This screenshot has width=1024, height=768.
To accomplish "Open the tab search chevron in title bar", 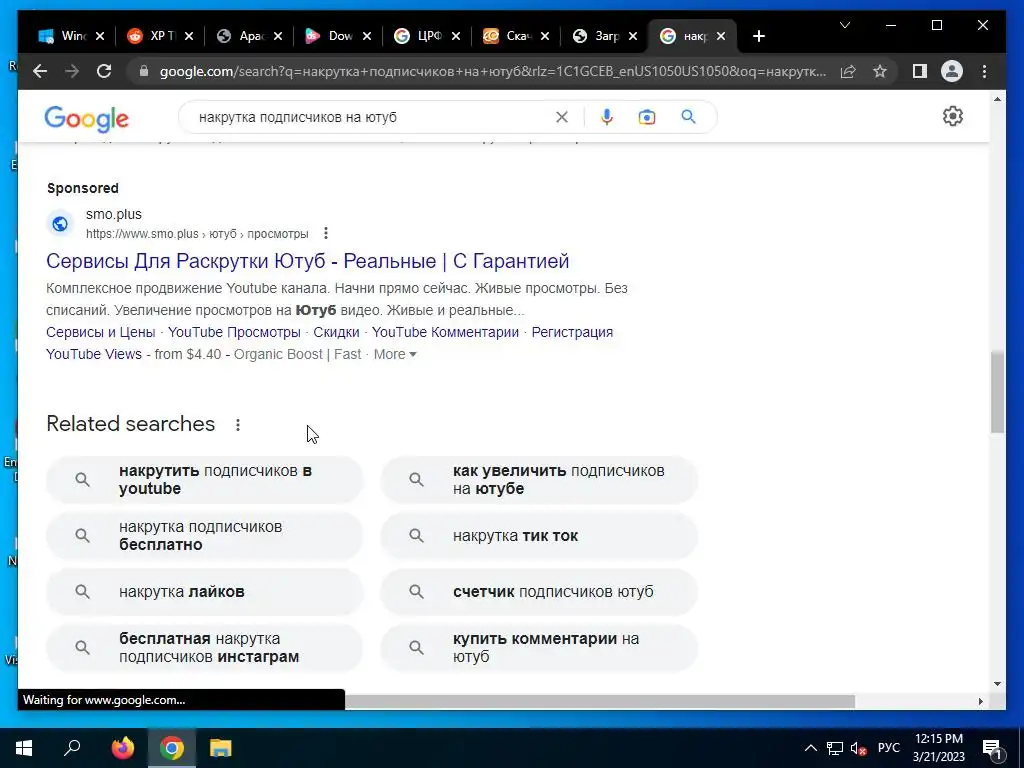I will [x=844, y=25].
